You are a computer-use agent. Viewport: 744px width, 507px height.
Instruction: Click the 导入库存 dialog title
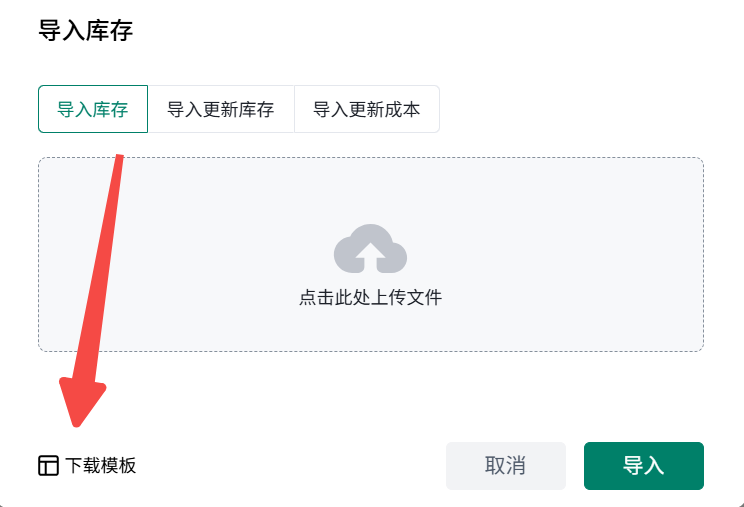[85, 31]
